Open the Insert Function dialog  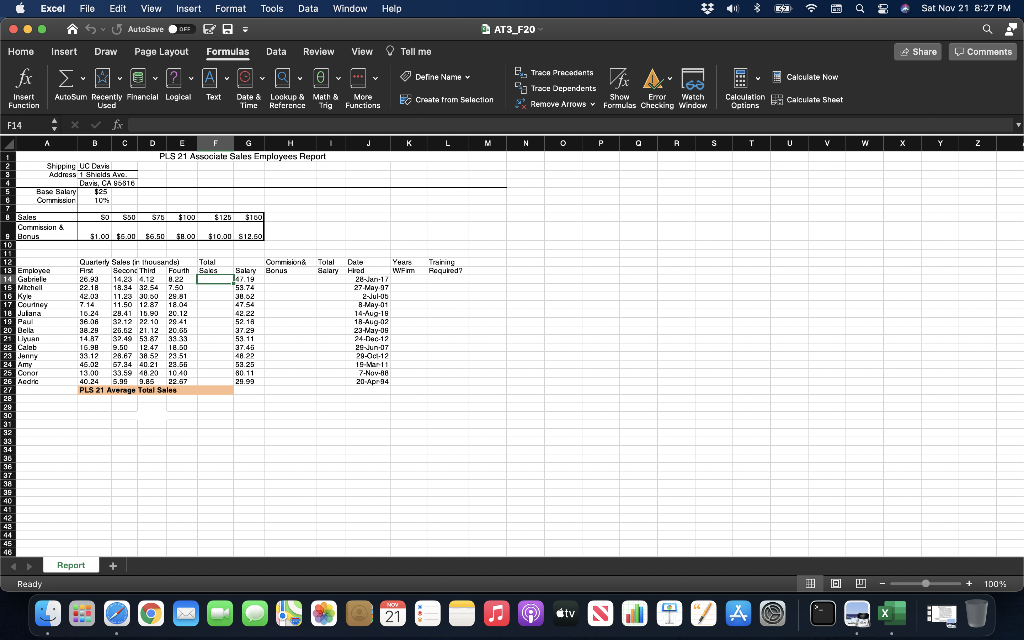(x=24, y=88)
